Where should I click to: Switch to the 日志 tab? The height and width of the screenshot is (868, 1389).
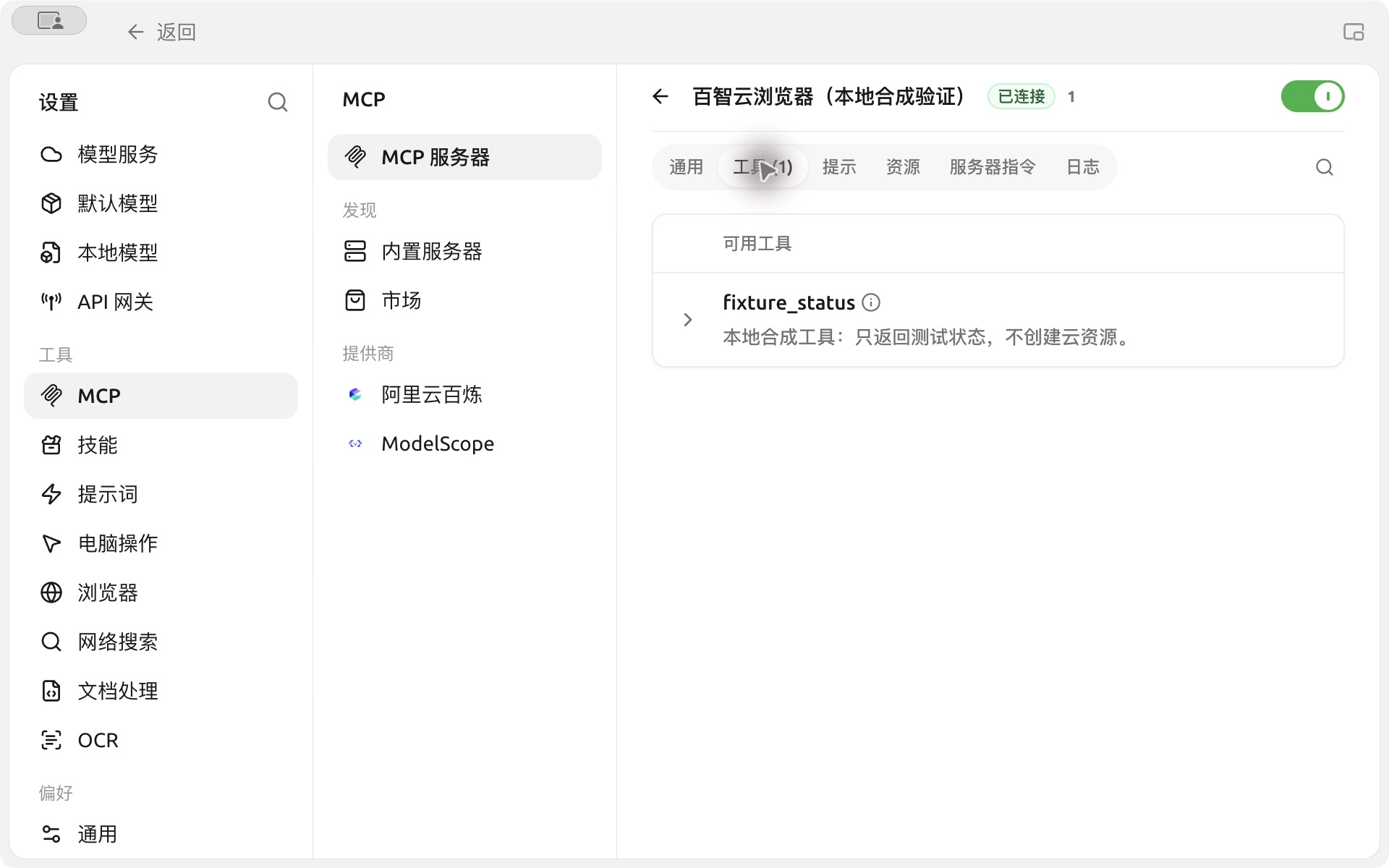point(1082,167)
